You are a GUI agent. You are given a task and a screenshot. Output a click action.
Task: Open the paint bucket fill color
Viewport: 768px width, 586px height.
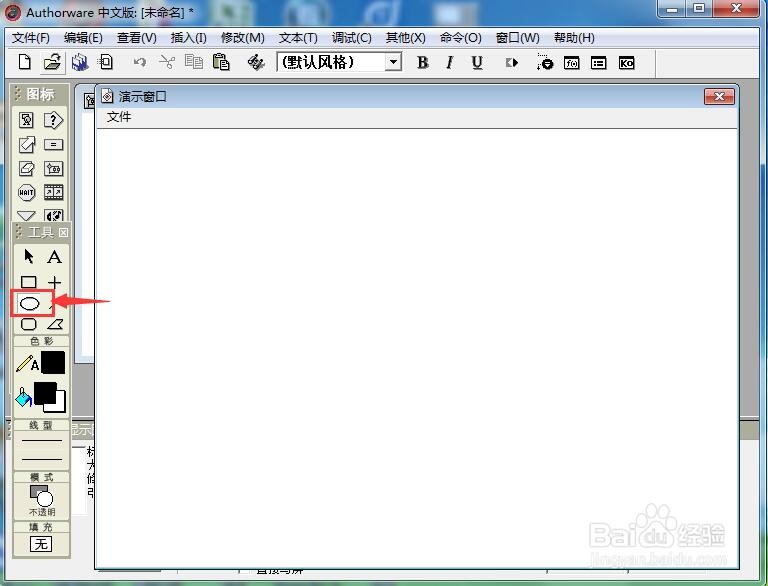tap(24, 398)
